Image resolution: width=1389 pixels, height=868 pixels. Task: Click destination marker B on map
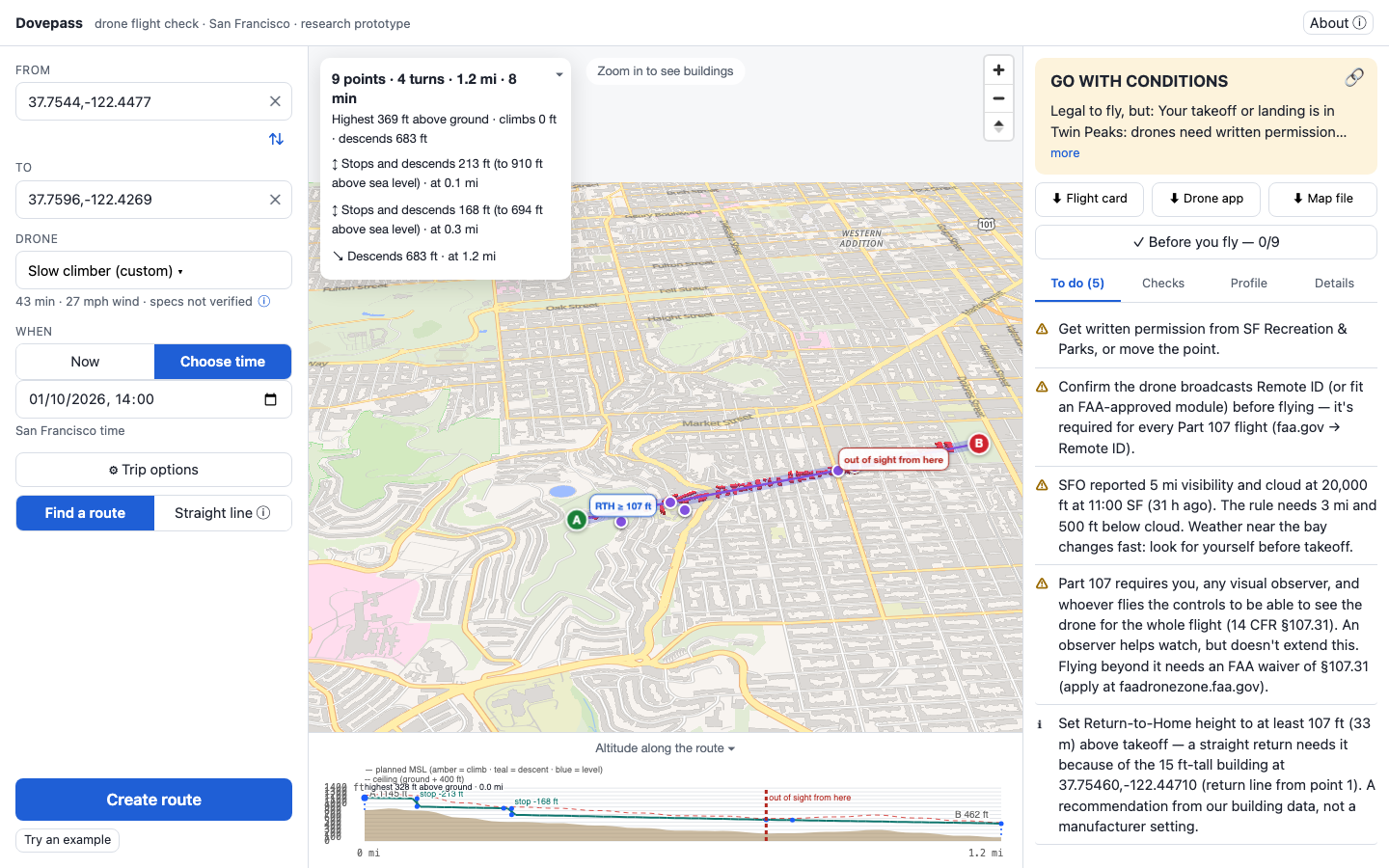(978, 444)
